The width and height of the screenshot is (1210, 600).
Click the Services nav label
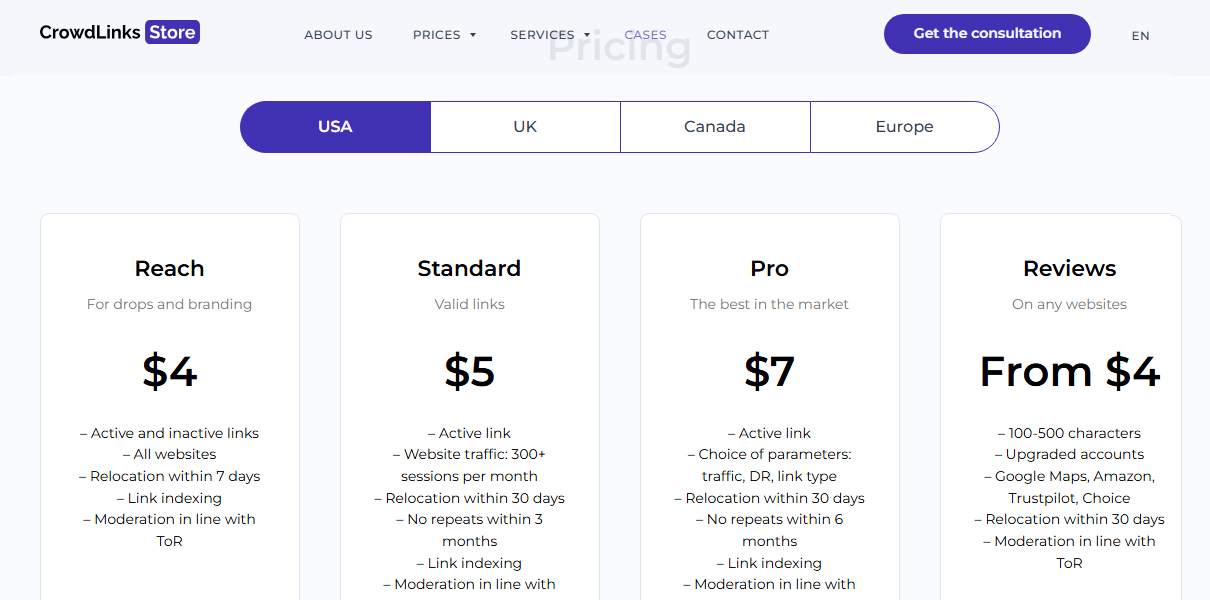pos(541,34)
